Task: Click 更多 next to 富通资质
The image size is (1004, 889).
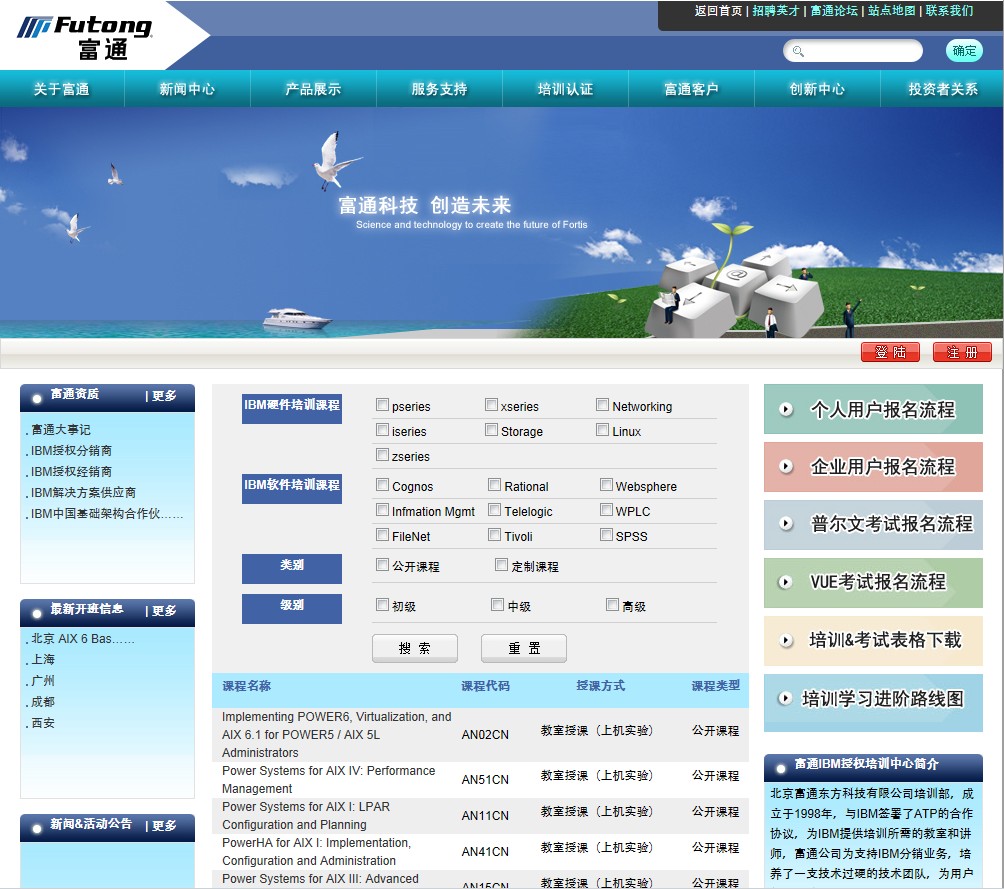Action: click(x=164, y=396)
